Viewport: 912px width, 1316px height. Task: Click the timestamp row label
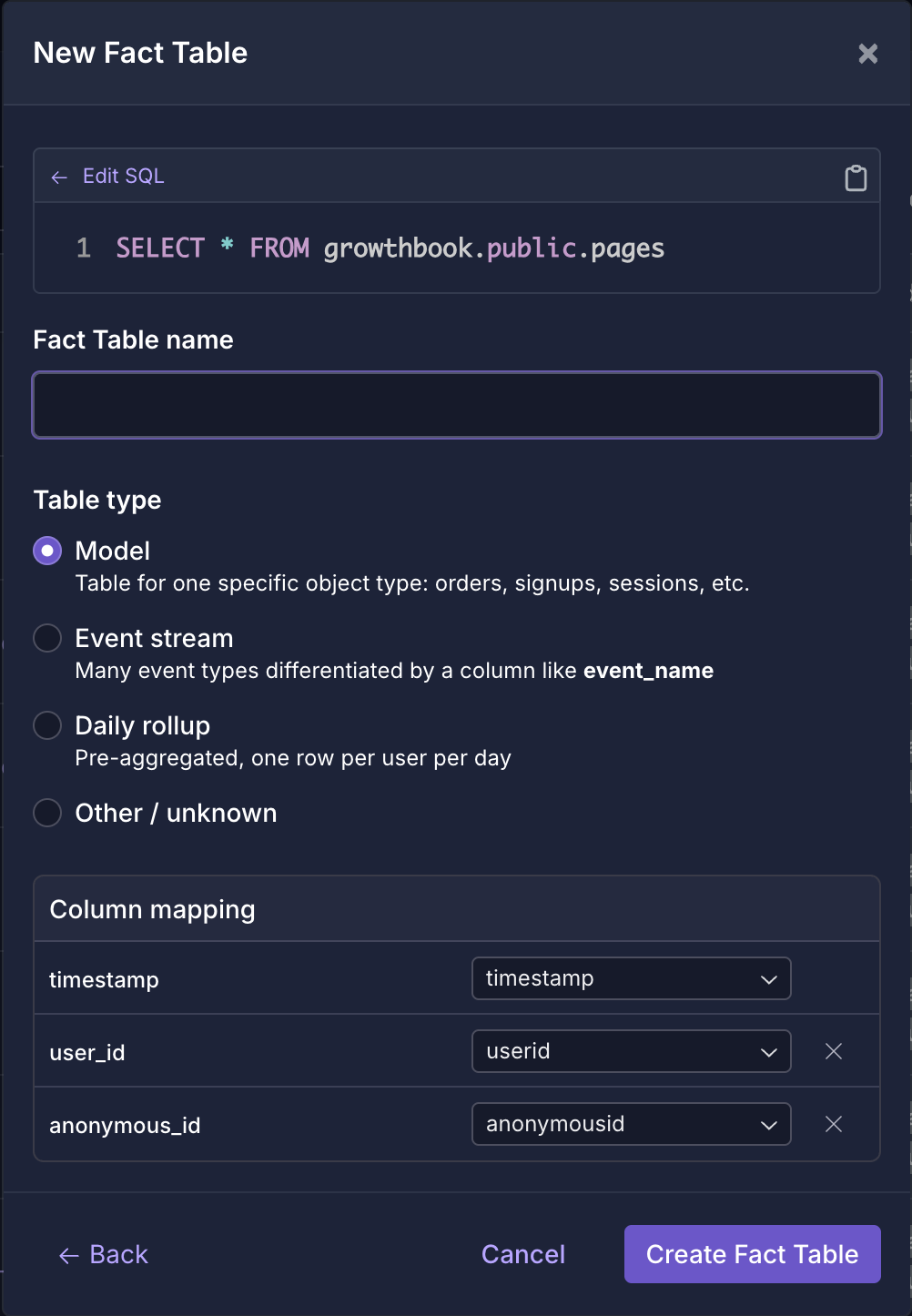pos(104,980)
